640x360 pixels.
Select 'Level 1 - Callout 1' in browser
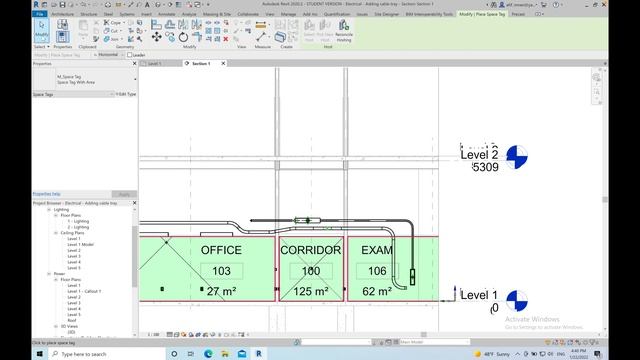point(84,291)
